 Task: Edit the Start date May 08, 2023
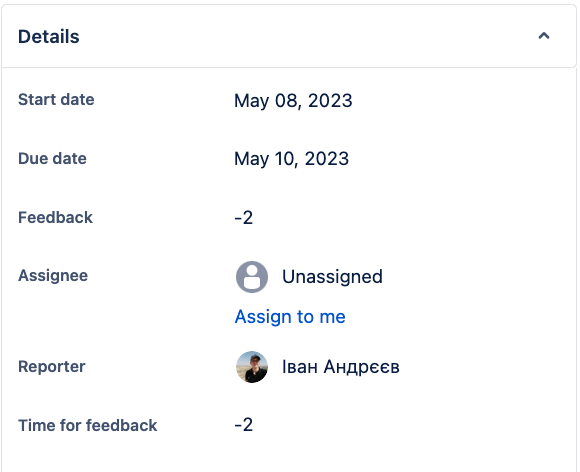click(x=293, y=101)
